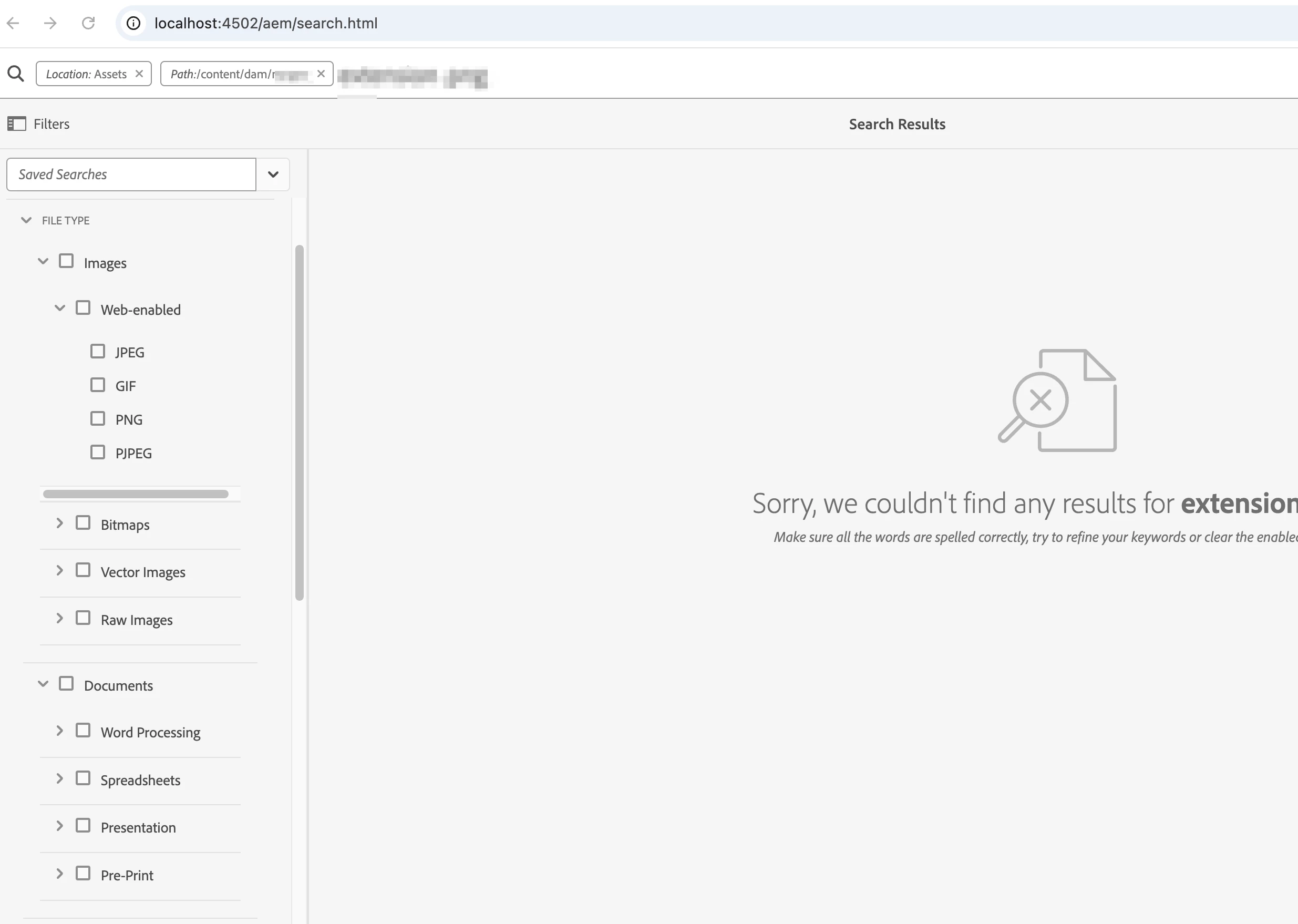Remove the Path filter tag
The image size is (1298, 924).
(321, 74)
